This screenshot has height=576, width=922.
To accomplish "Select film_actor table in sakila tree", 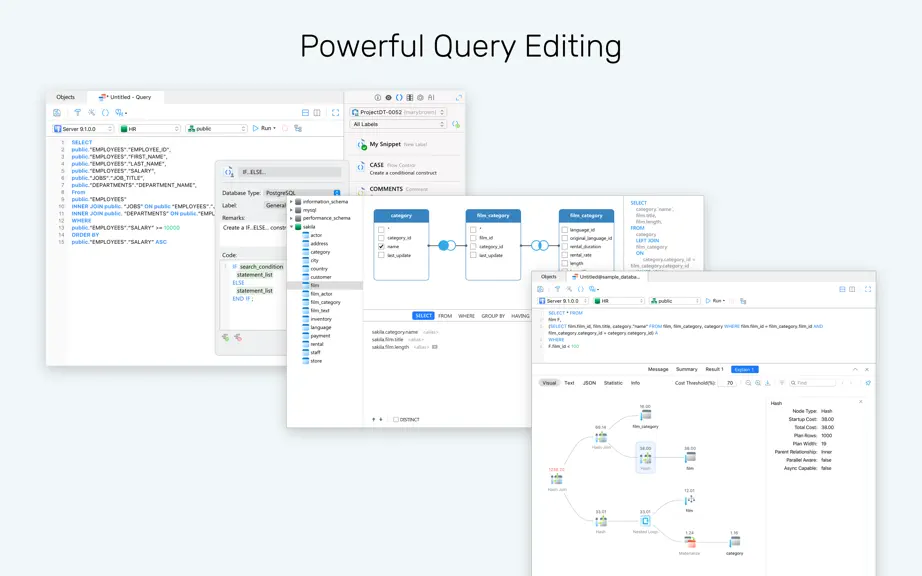I will [322, 294].
